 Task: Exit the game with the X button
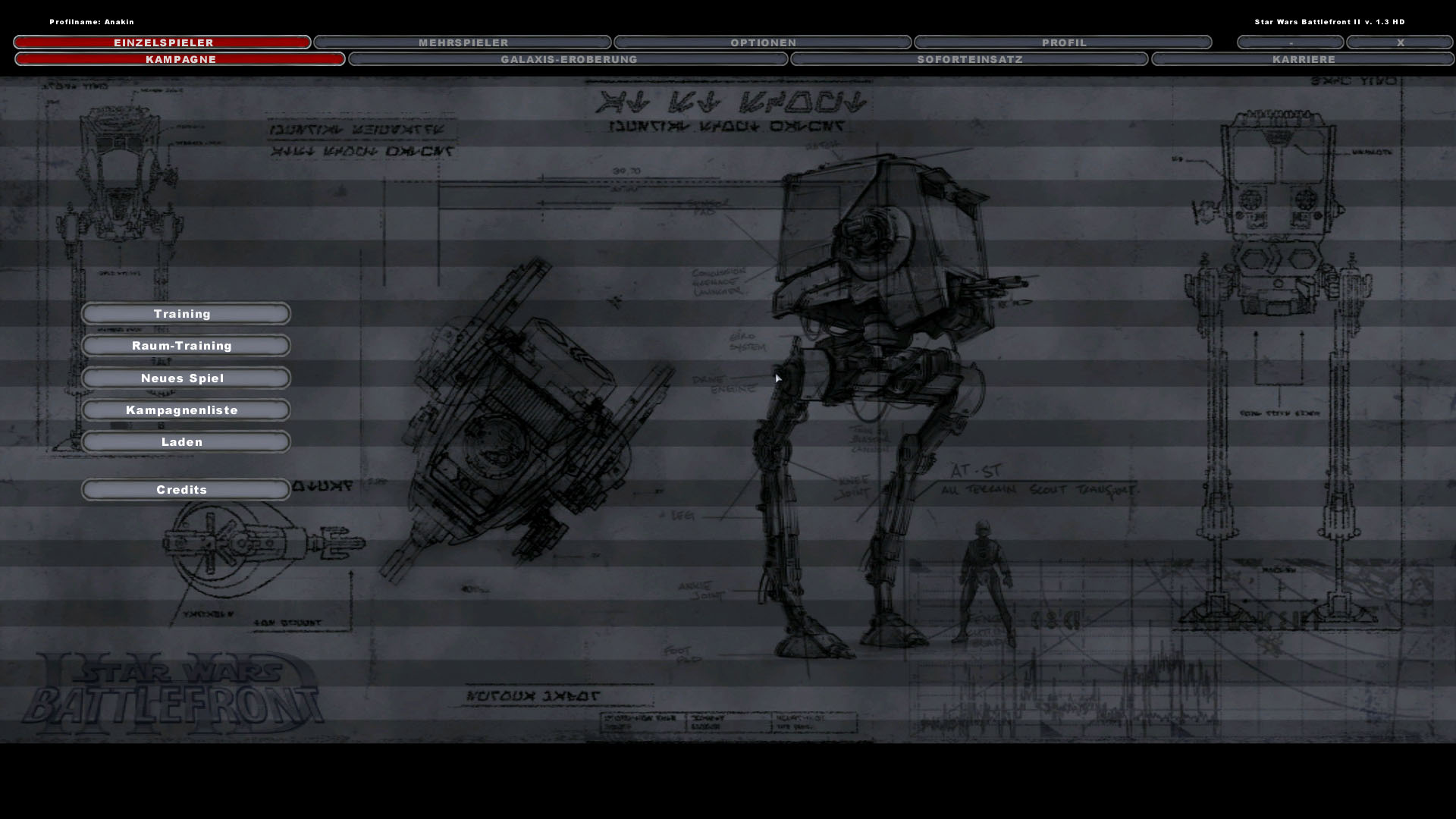tap(1400, 42)
